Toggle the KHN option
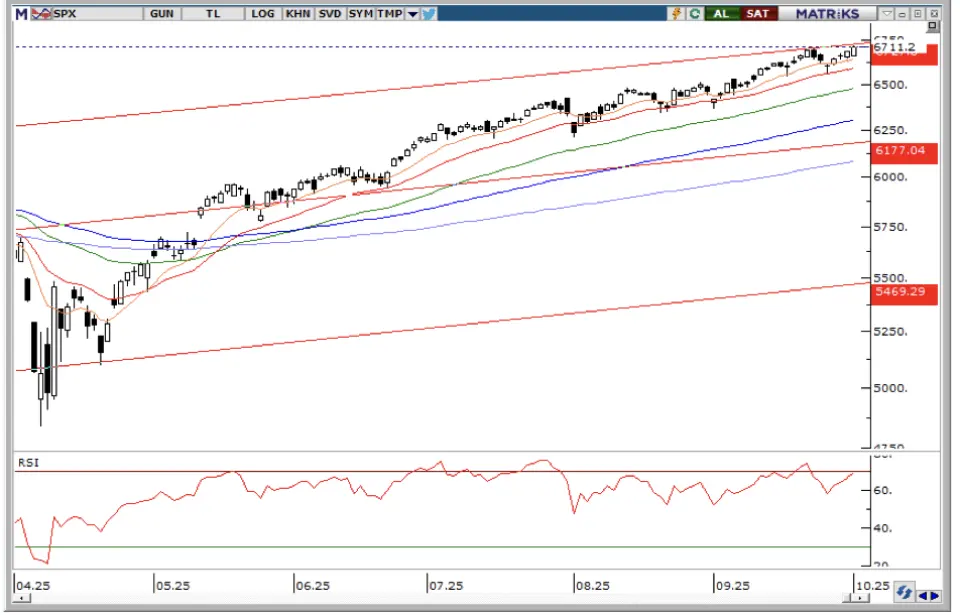 click(x=297, y=14)
